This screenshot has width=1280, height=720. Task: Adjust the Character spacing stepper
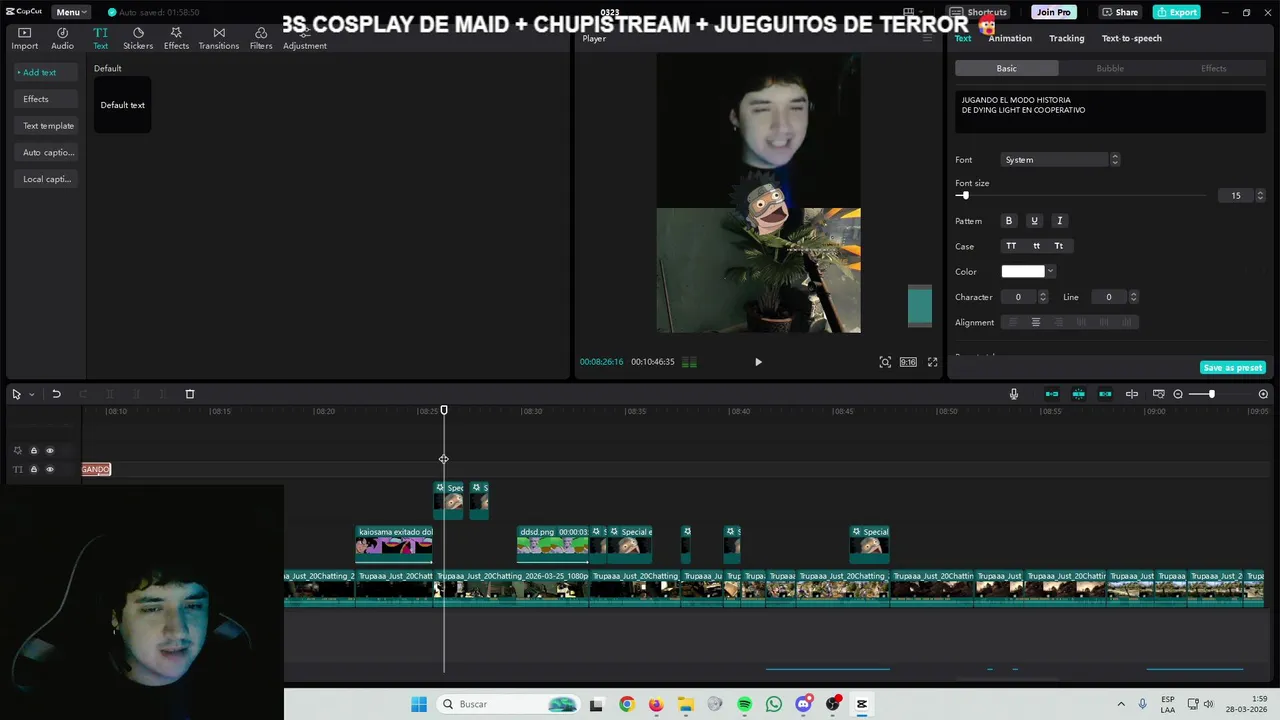point(1043,297)
